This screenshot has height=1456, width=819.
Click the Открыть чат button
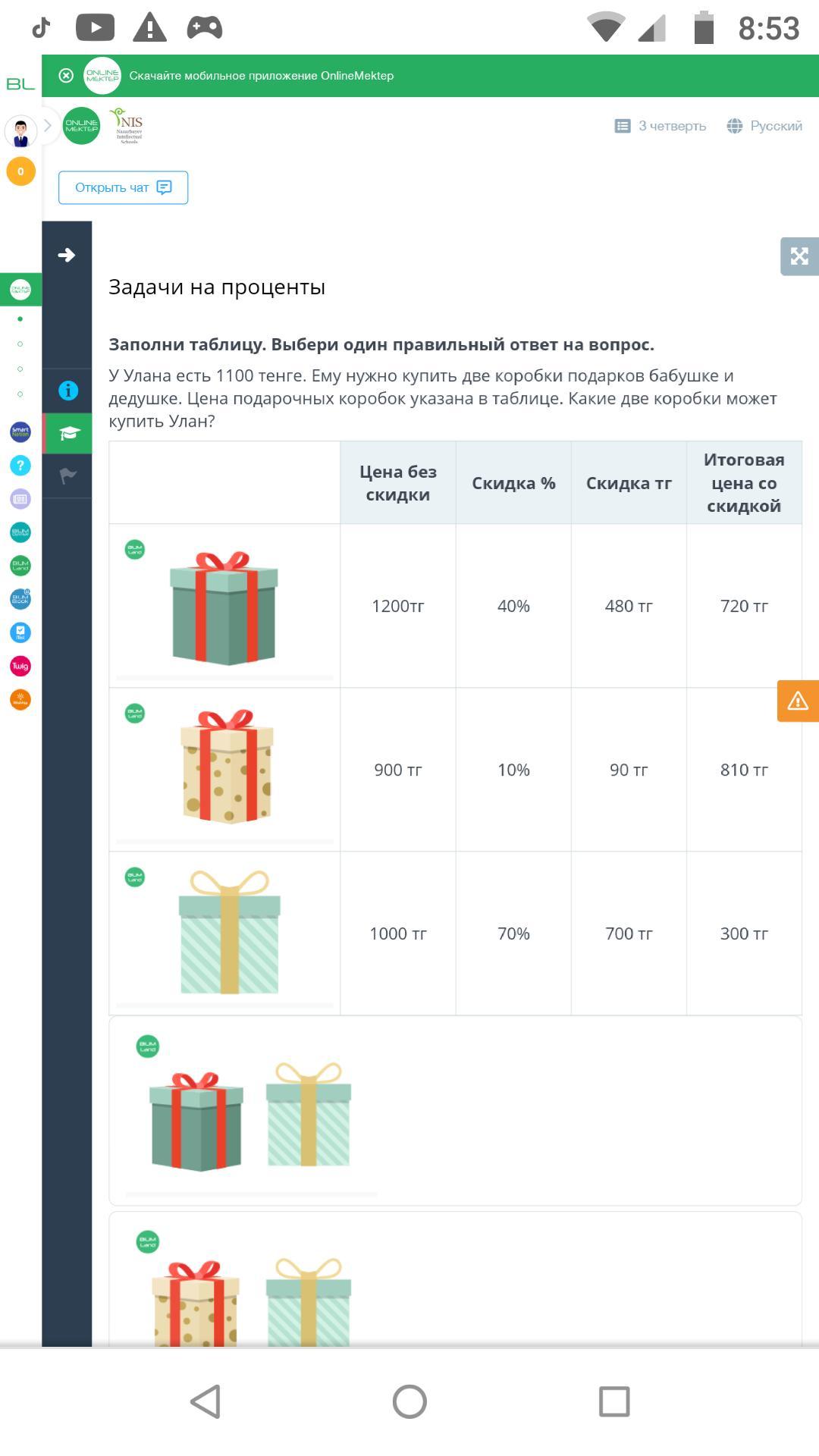pyautogui.click(x=123, y=187)
